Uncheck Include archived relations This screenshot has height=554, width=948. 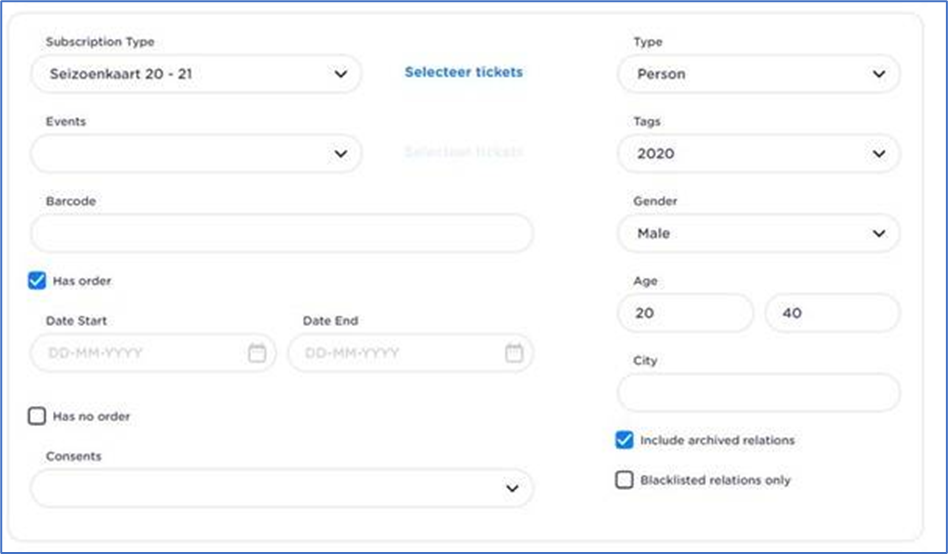[x=624, y=440]
